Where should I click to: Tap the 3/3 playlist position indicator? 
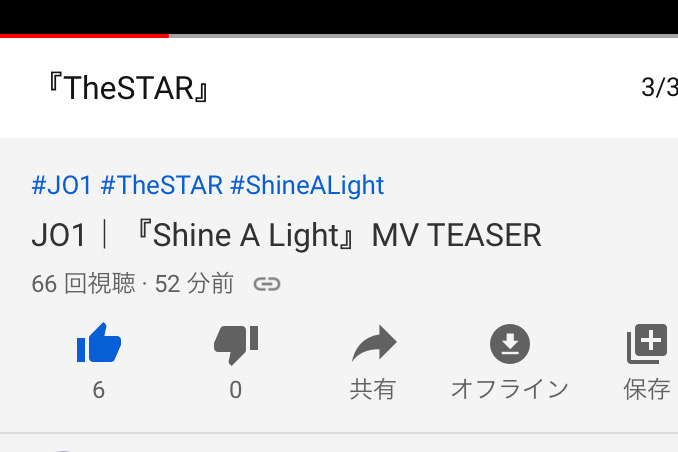click(659, 87)
